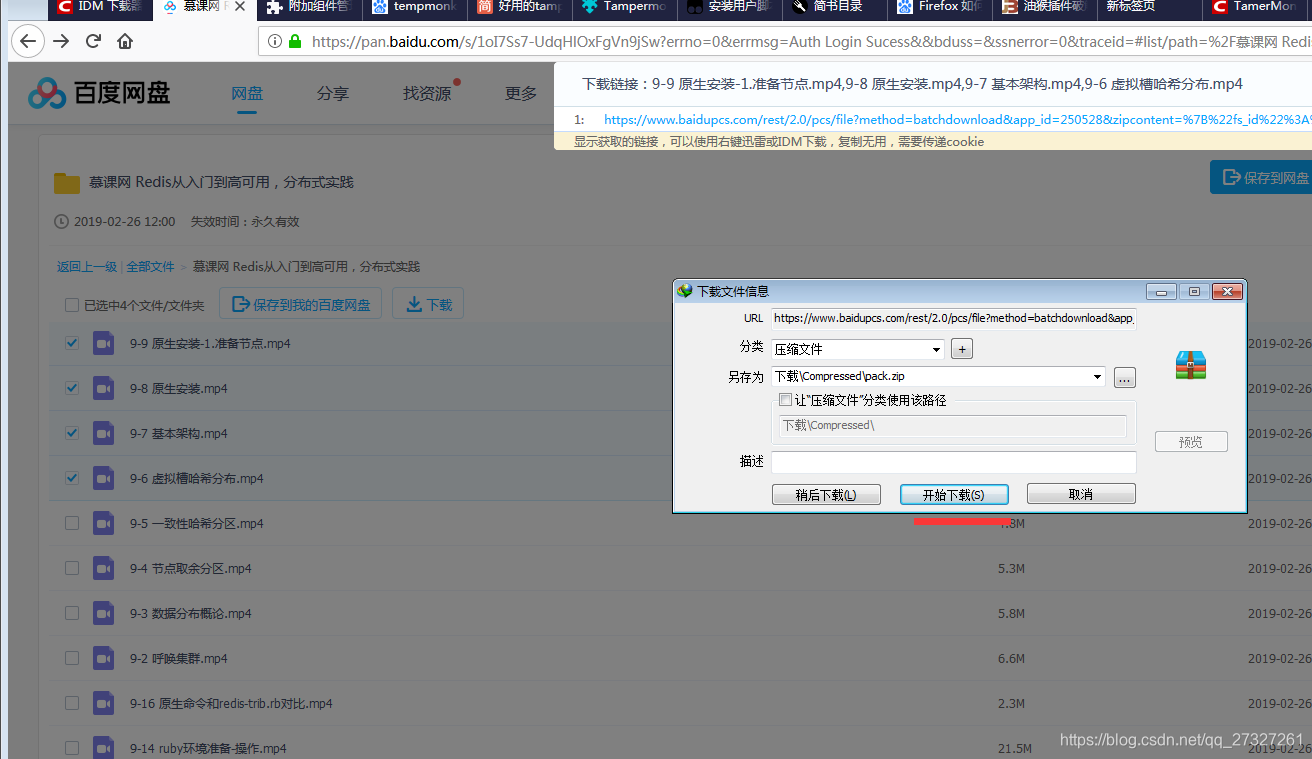Click the plus button to add category
1312x759 pixels.
coord(961,349)
